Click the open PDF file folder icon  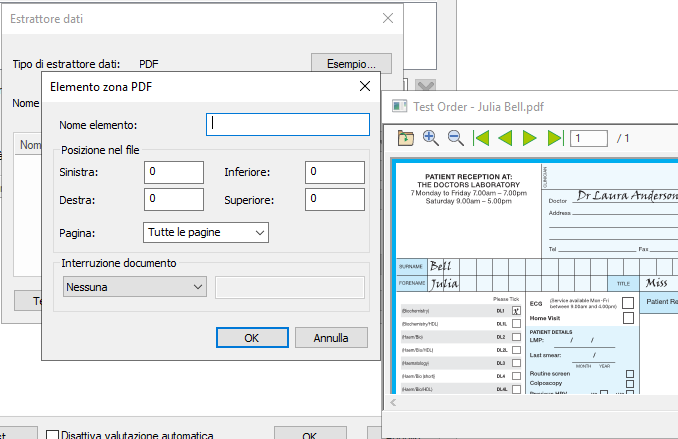(406, 138)
